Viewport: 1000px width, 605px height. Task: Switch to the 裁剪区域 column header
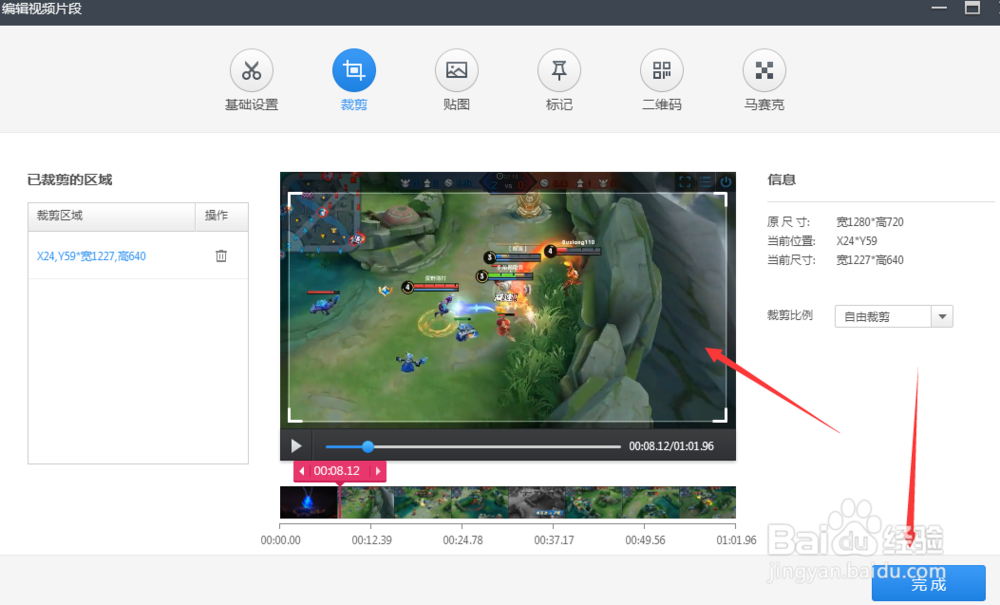(60, 217)
